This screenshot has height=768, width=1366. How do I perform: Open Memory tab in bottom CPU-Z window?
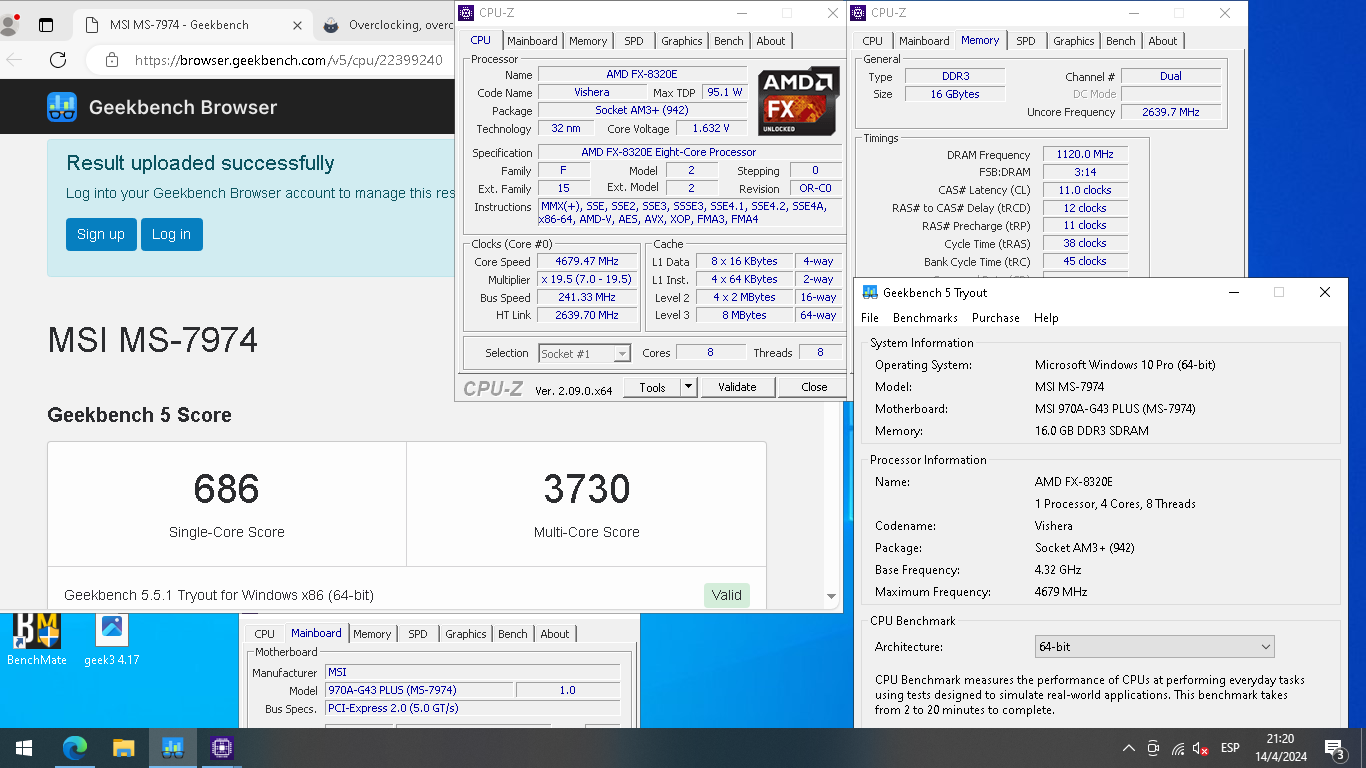click(372, 634)
